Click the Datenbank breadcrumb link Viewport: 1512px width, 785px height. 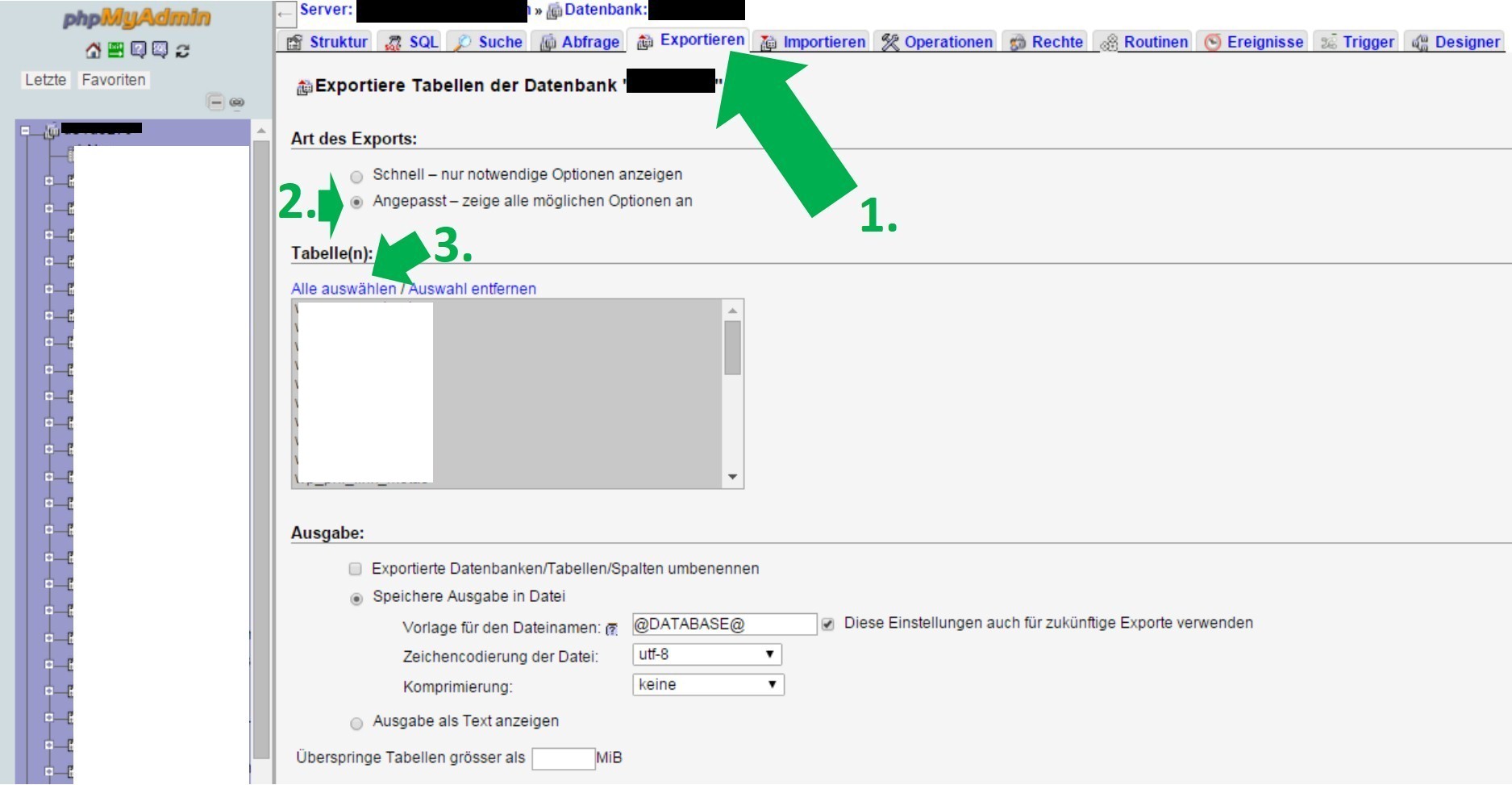pos(606,10)
